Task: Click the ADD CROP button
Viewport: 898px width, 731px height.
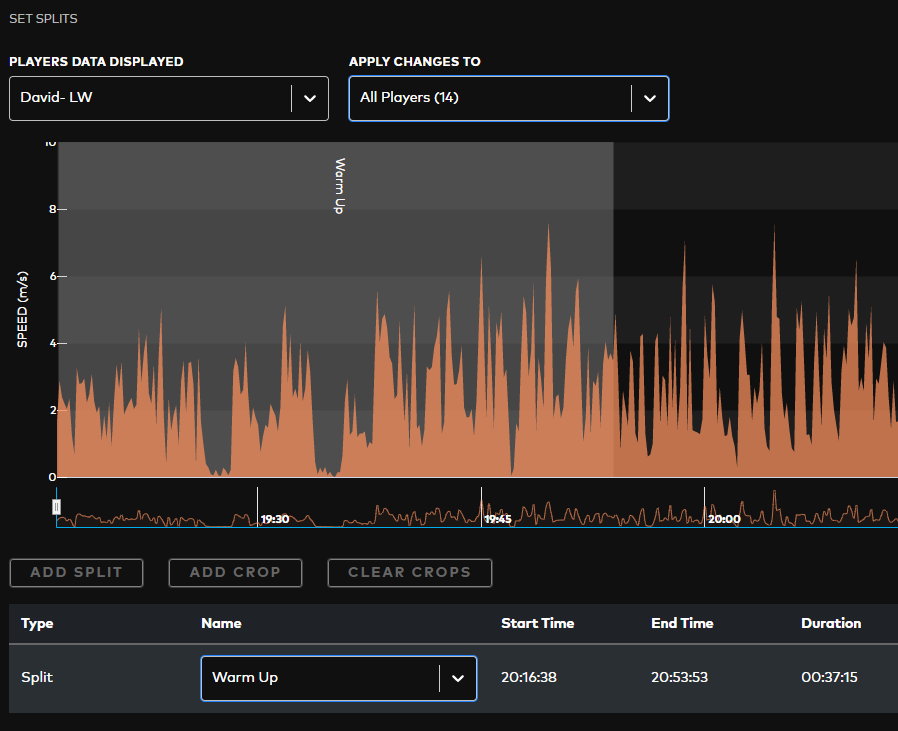Action: point(235,572)
